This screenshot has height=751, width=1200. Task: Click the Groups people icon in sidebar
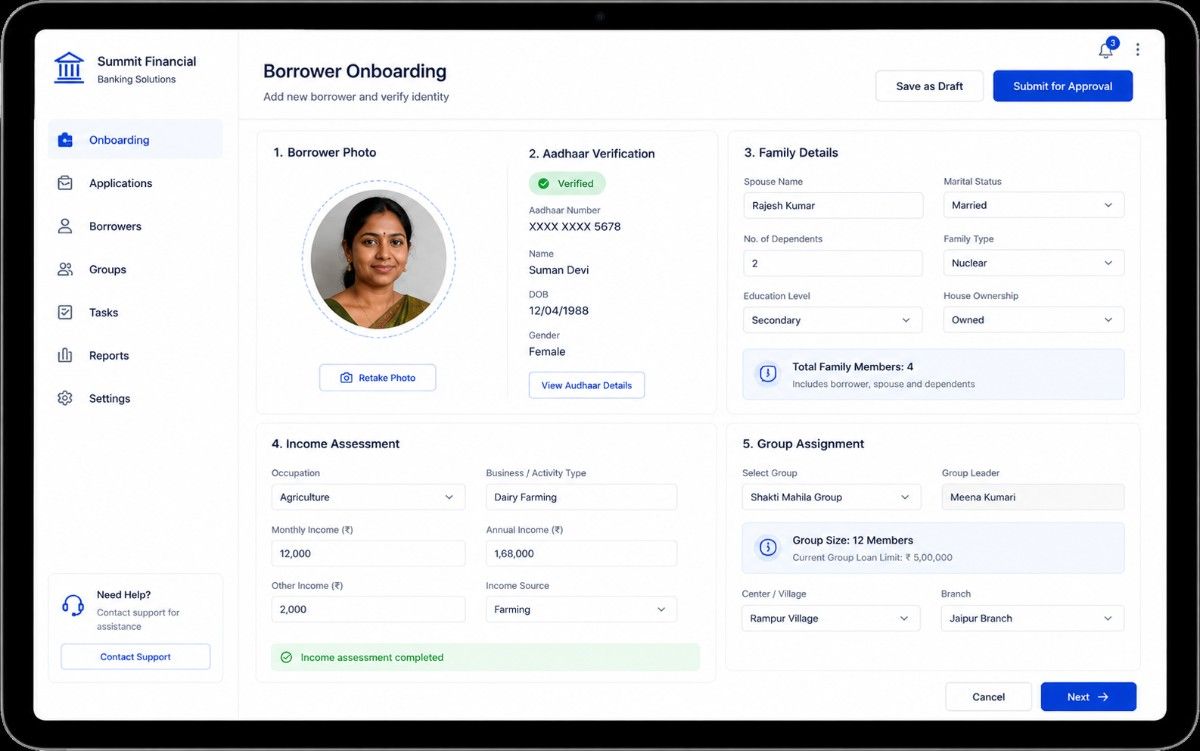pyautogui.click(x=65, y=269)
